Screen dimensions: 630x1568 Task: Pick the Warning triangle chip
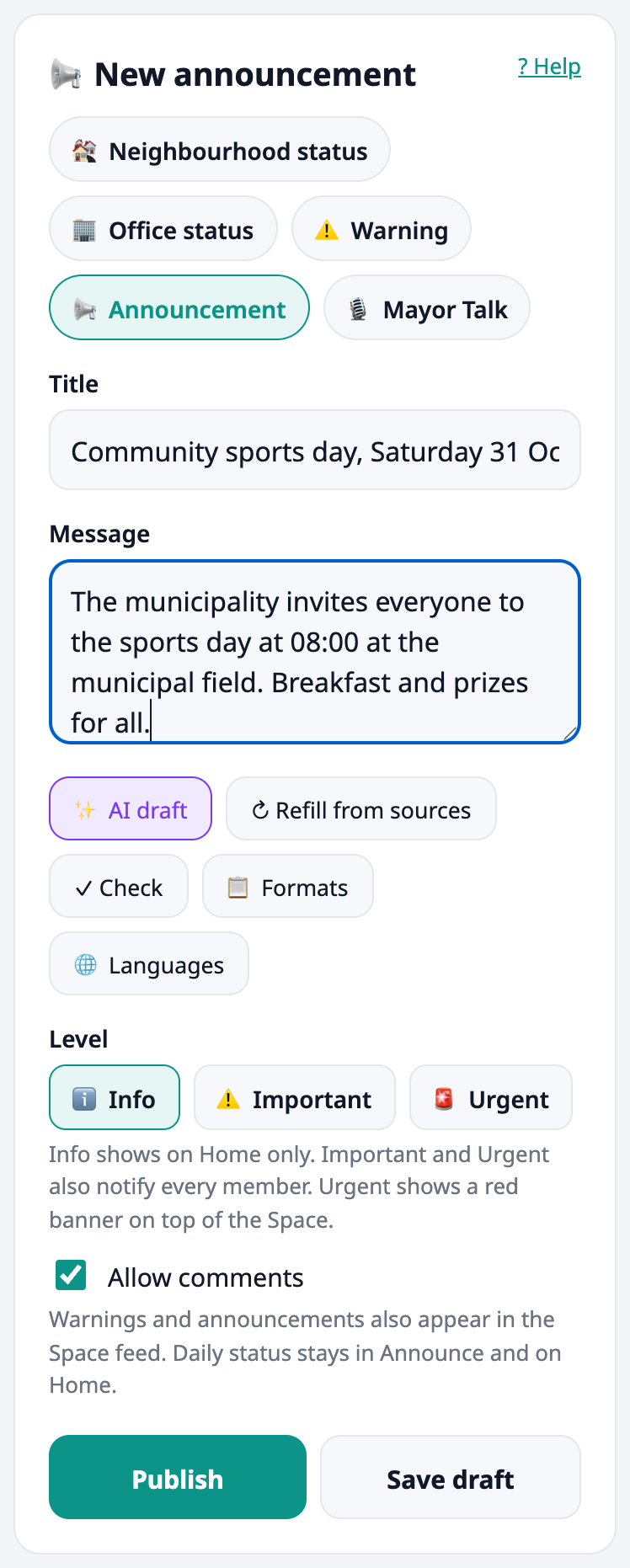tap(382, 229)
